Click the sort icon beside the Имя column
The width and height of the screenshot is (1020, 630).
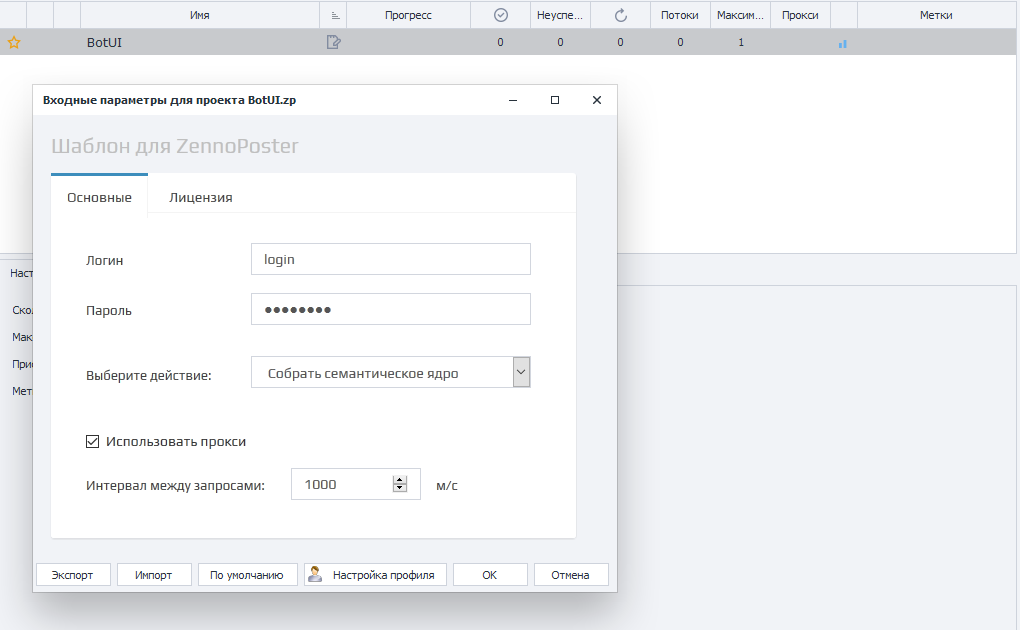333,14
